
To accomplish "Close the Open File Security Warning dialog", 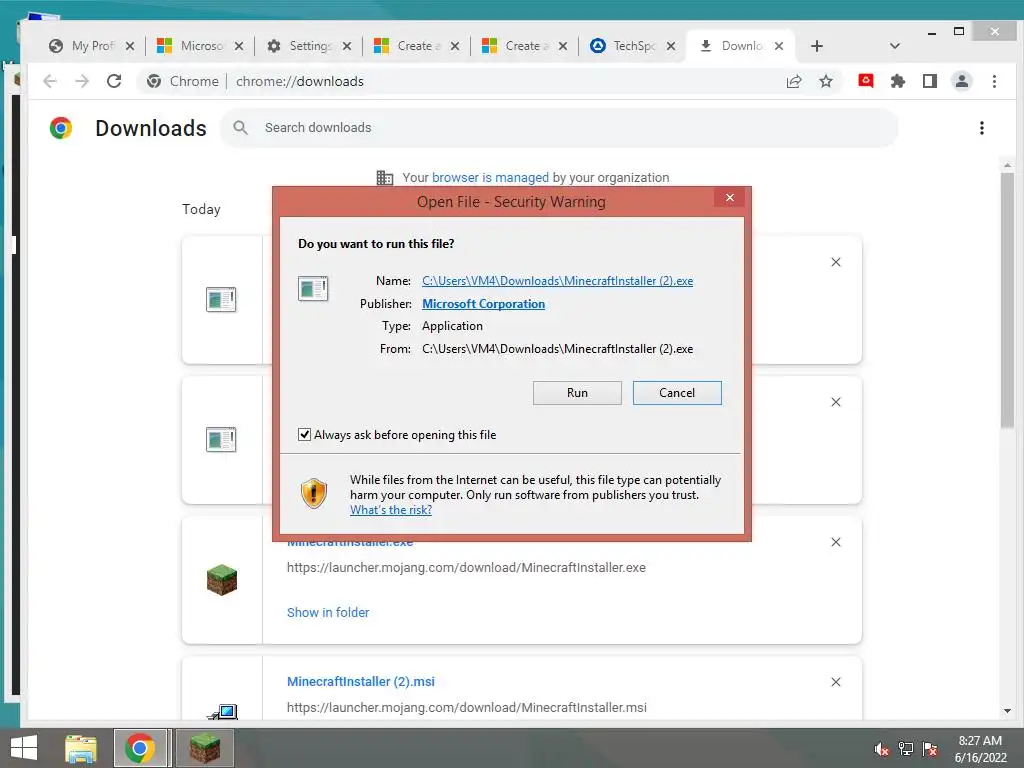I will (x=729, y=197).
